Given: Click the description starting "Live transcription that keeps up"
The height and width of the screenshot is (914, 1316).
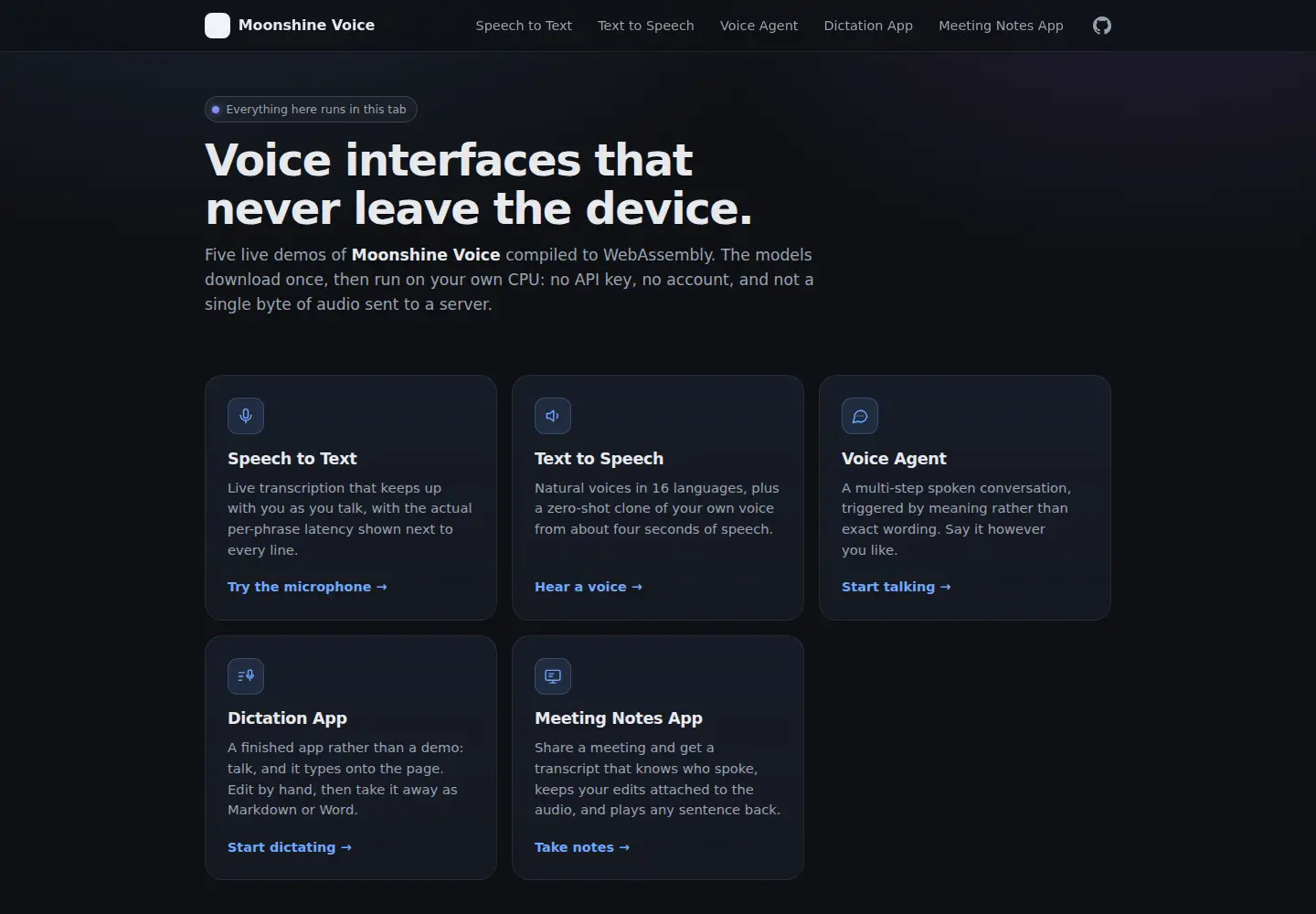Looking at the screenshot, I should click(x=350, y=519).
